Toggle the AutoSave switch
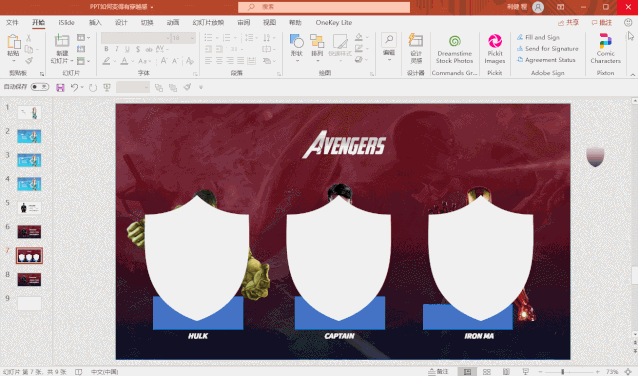 [40, 87]
